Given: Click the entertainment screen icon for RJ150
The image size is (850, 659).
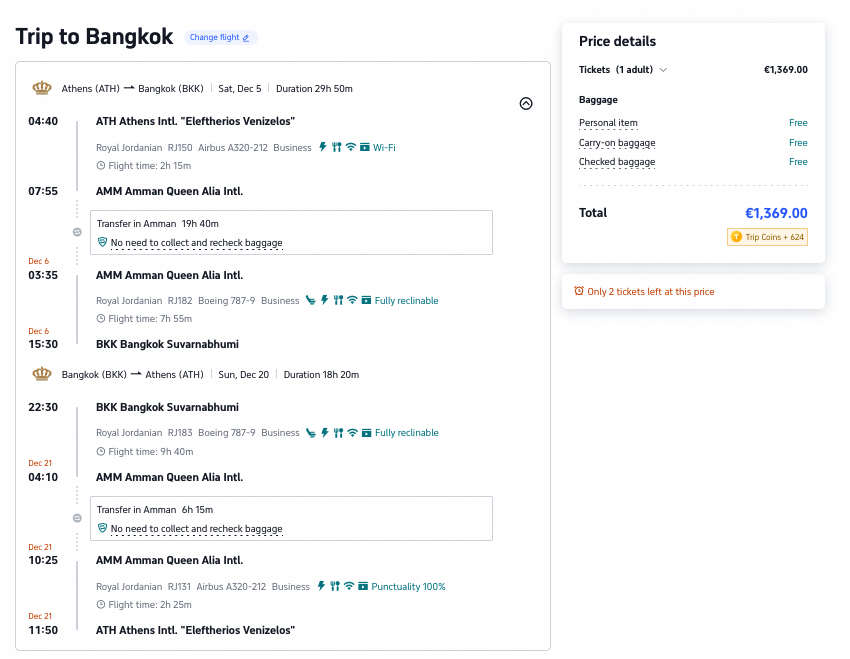Looking at the screenshot, I should (x=365, y=147).
